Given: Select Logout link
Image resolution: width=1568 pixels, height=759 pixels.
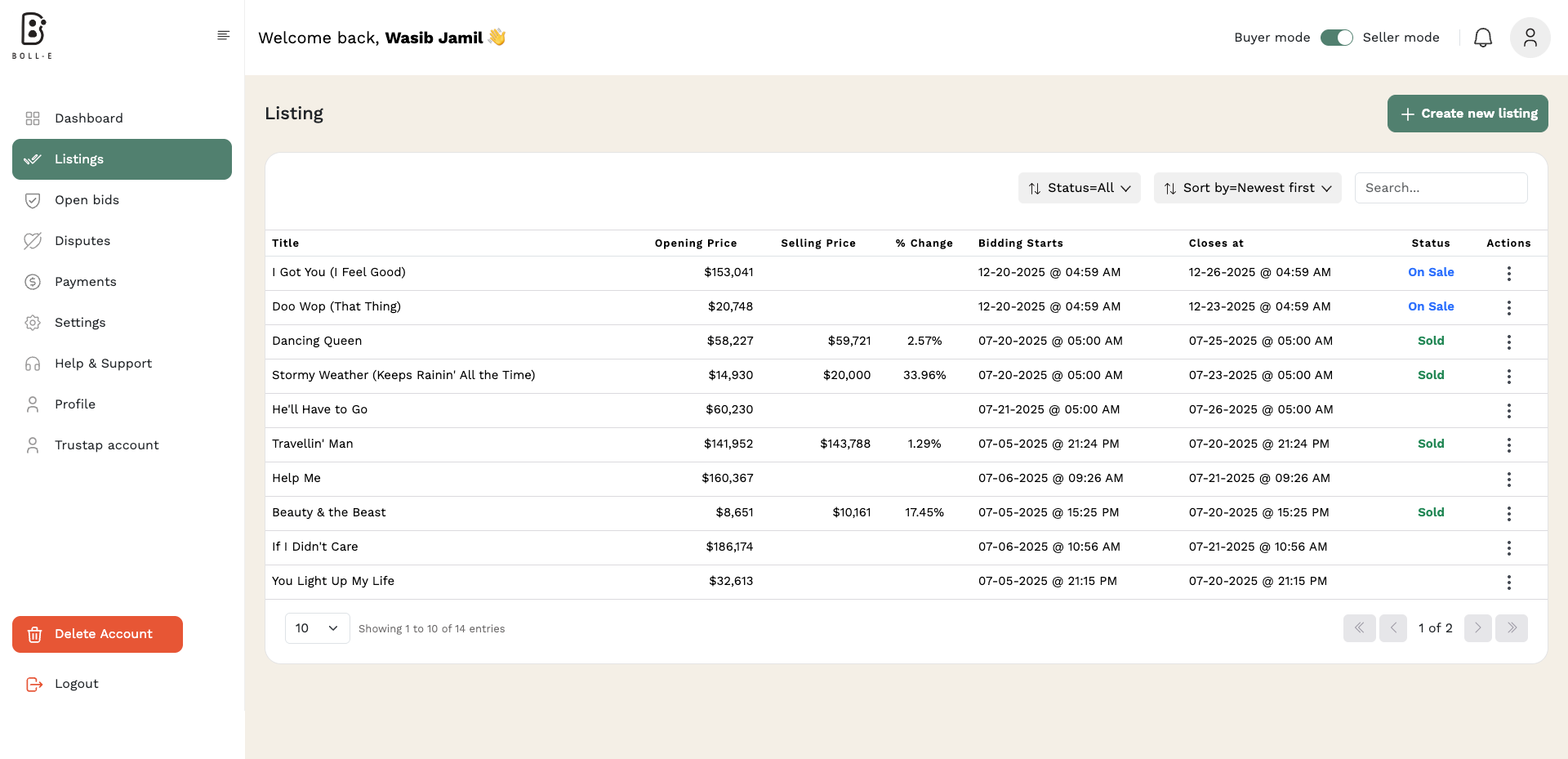Looking at the screenshot, I should point(76,684).
